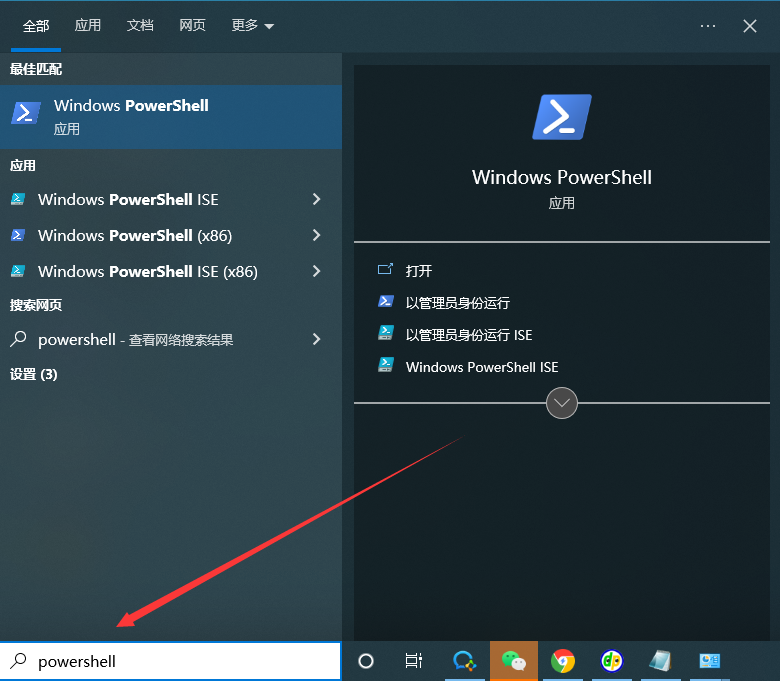Open the Notepad icon on the taskbar
Image resolution: width=780 pixels, height=681 pixels.
pos(660,661)
